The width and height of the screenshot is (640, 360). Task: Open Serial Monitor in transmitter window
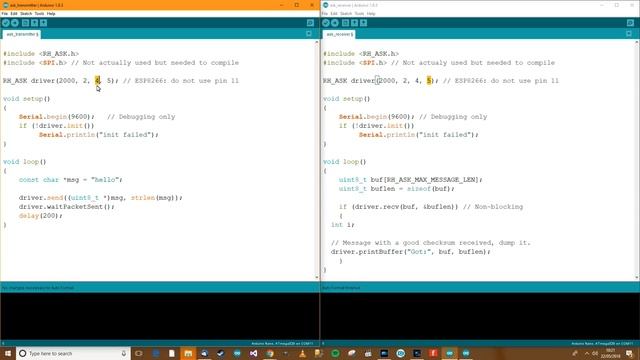click(x=310, y=23)
